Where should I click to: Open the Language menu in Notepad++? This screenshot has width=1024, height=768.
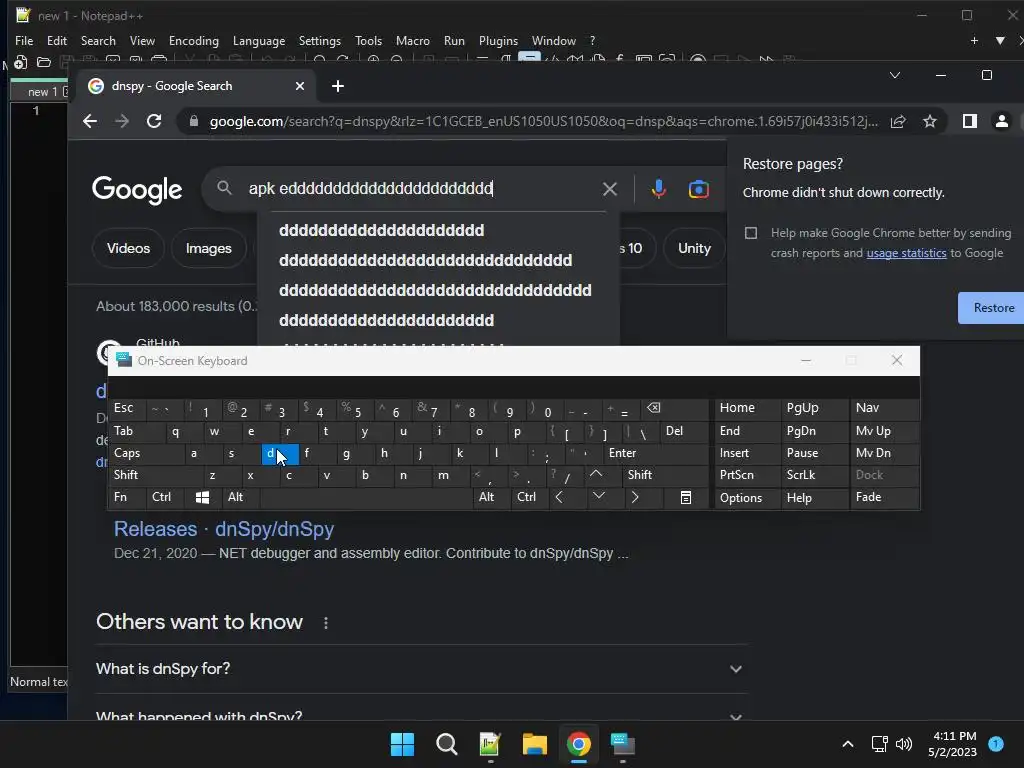pyautogui.click(x=259, y=40)
